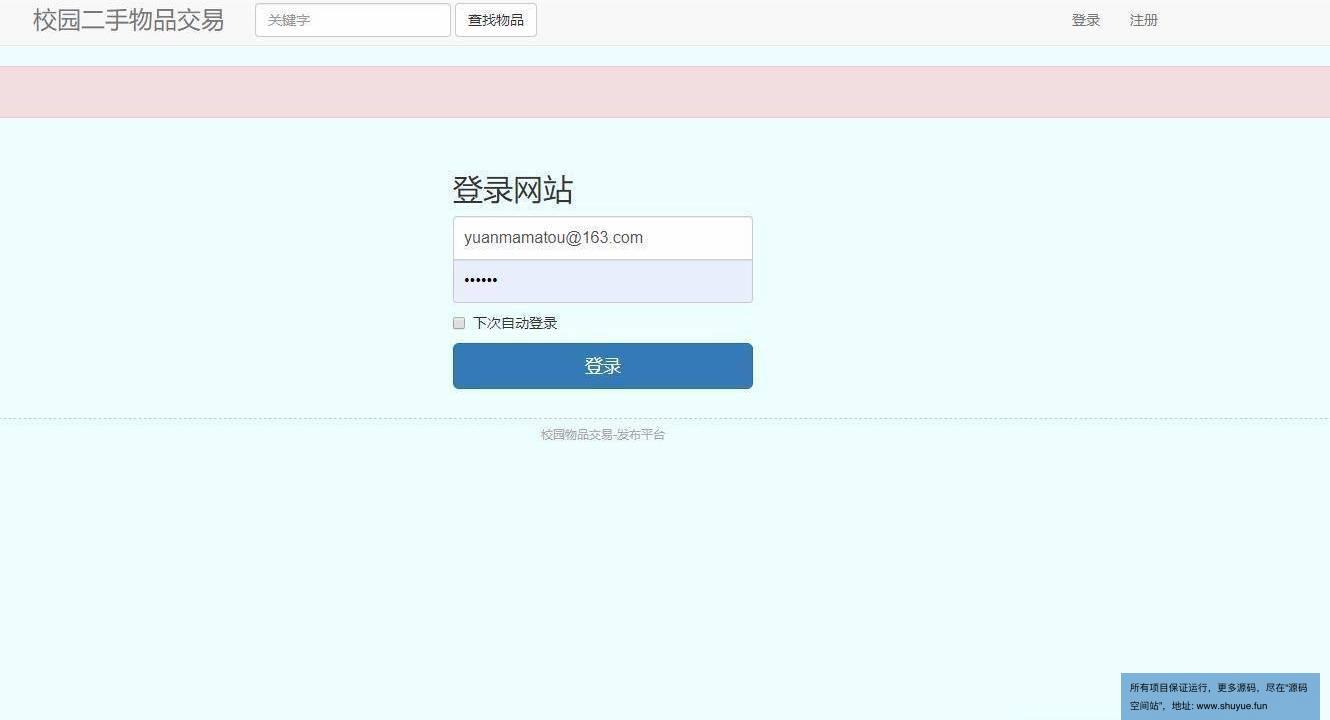Click the pale strip between navbar and banner
This screenshot has height=720, width=1330.
(x=664, y=56)
